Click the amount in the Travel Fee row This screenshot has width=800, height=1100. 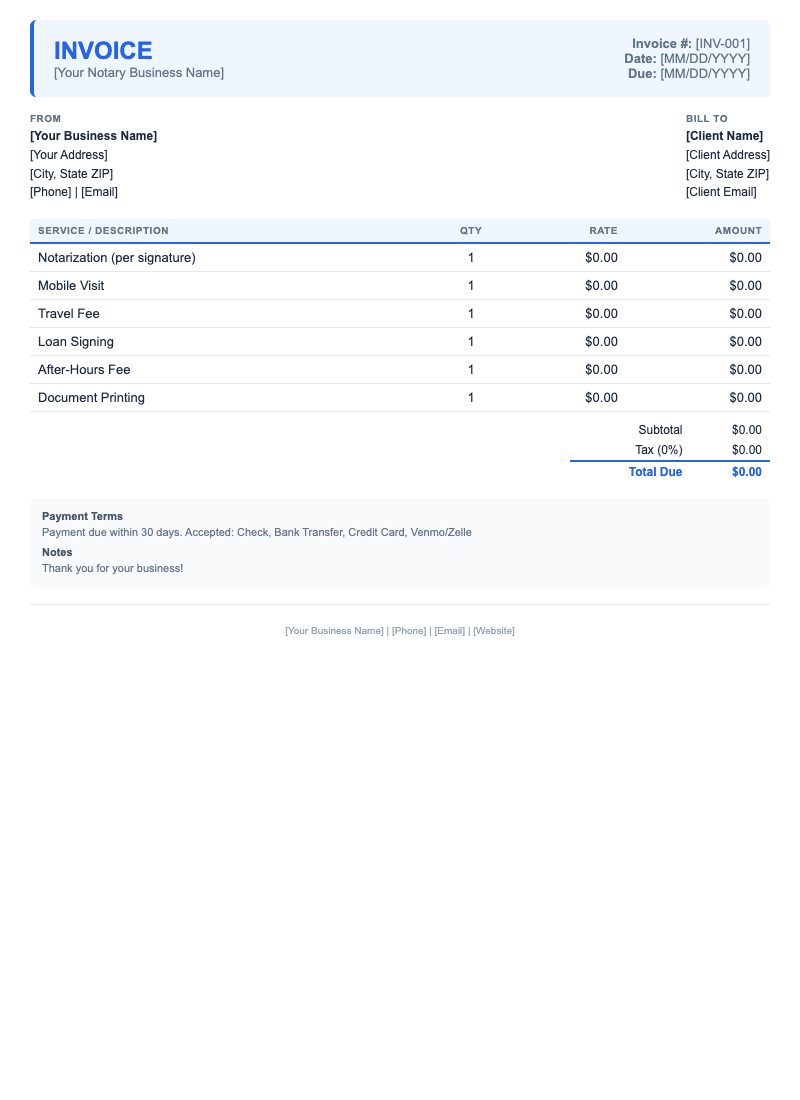click(x=745, y=314)
